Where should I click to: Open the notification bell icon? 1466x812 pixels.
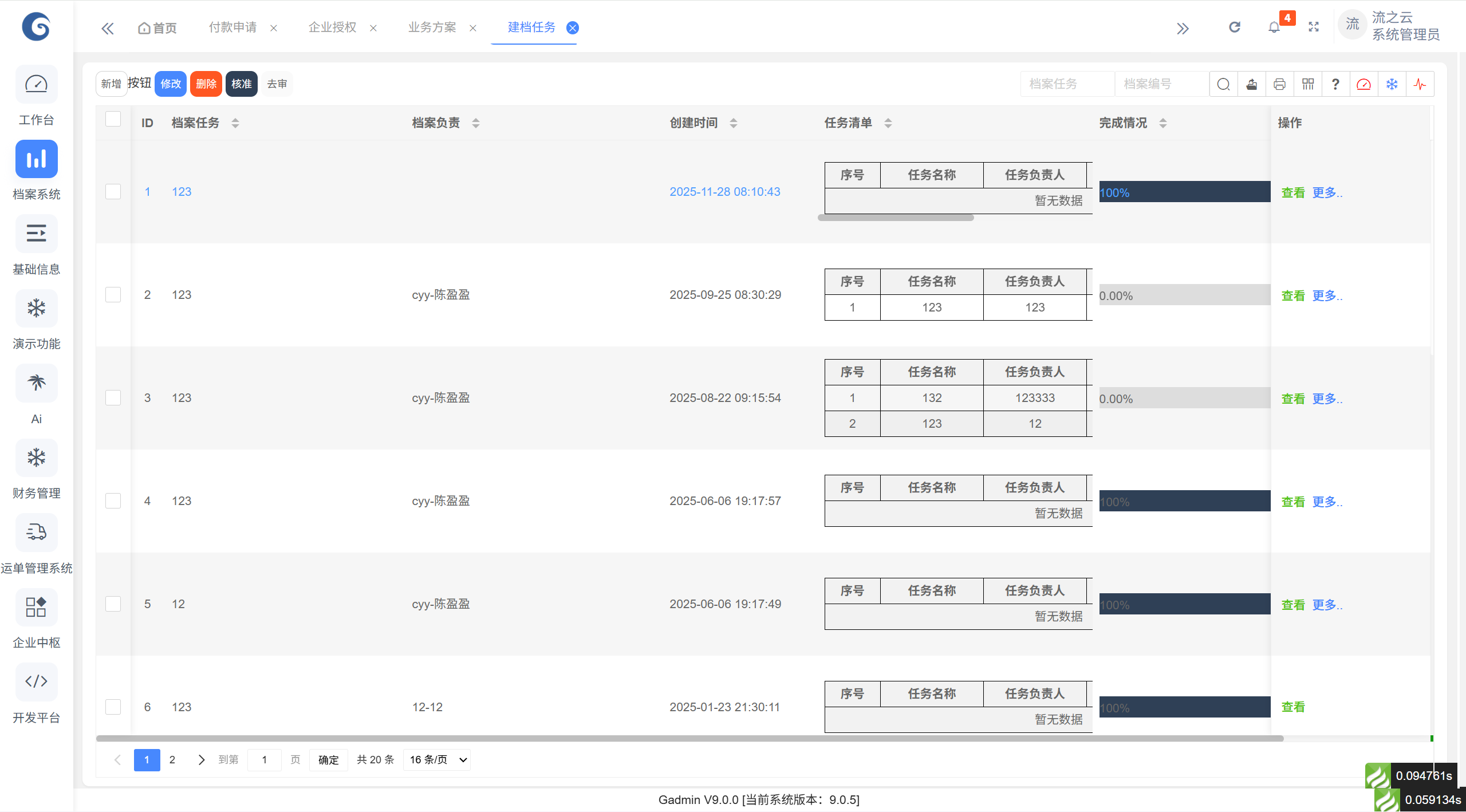coord(1274,27)
